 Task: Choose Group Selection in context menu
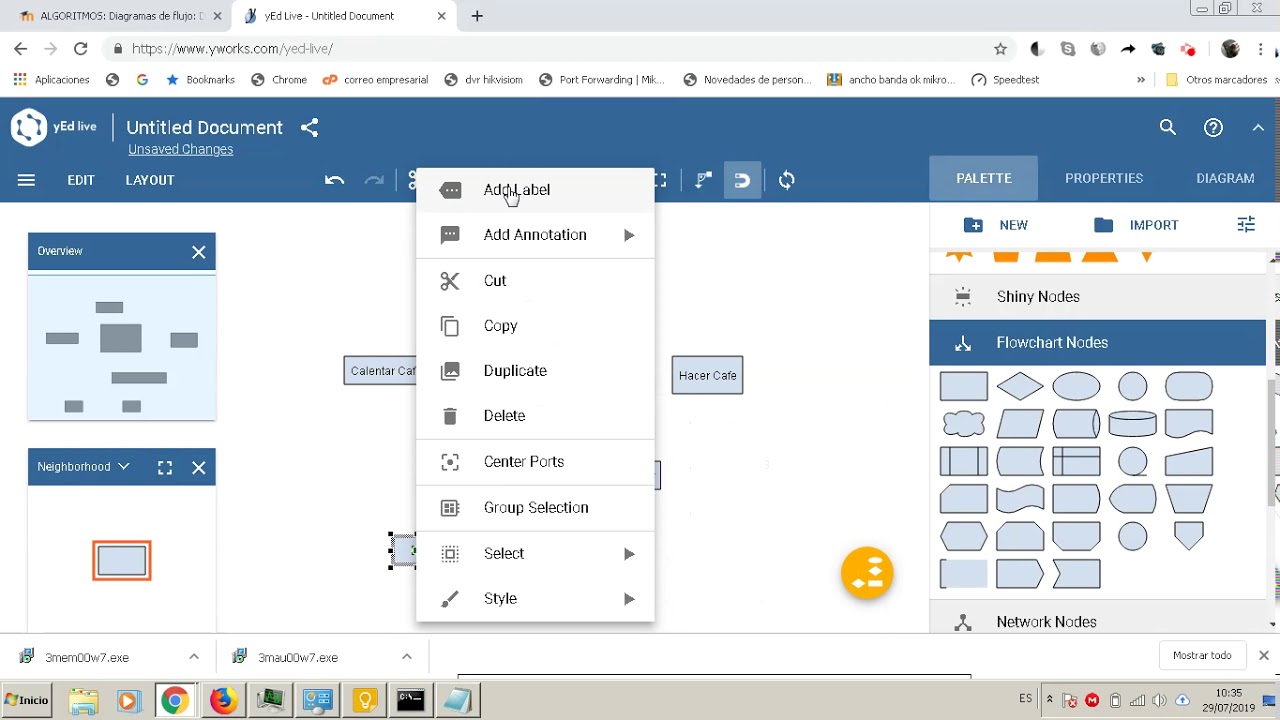(x=535, y=508)
